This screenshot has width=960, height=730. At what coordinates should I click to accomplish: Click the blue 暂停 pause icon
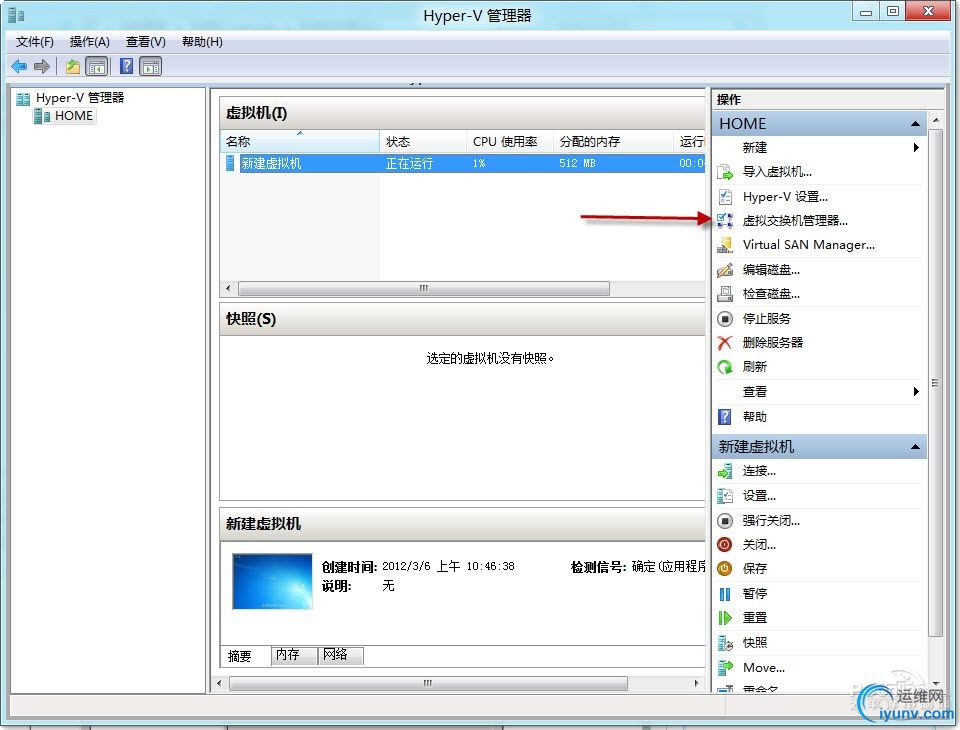(725, 593)
